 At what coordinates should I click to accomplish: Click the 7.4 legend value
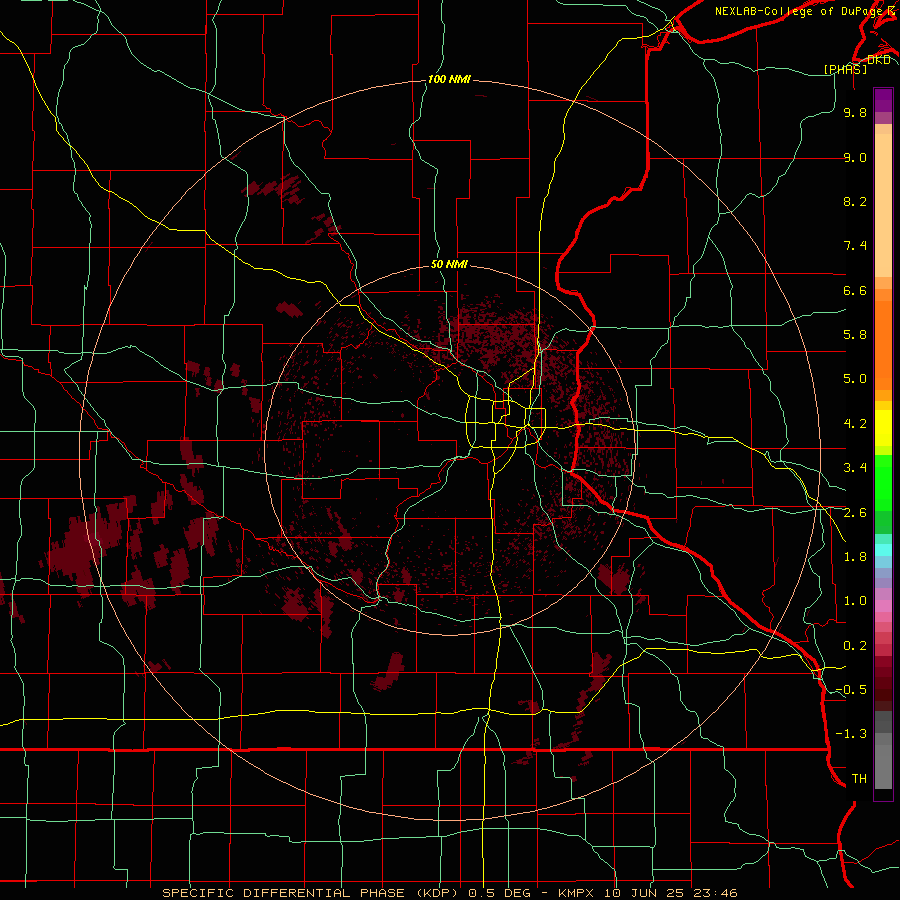855,246
